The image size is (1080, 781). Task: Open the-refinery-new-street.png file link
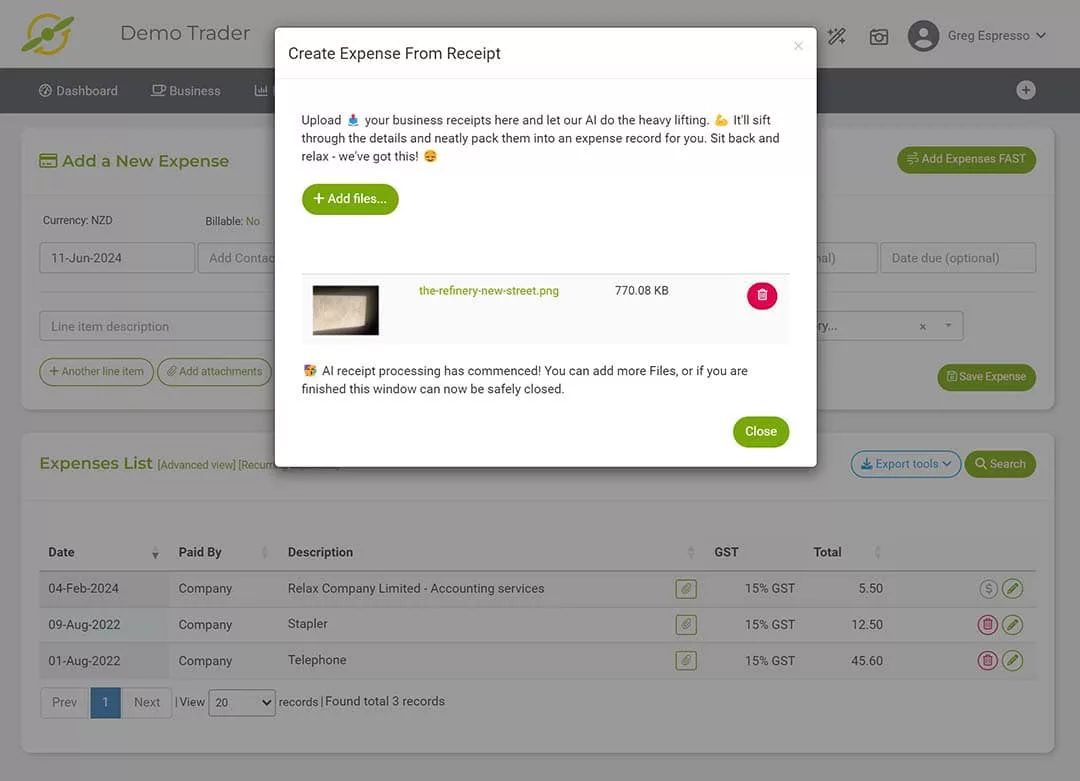(489, 291)
